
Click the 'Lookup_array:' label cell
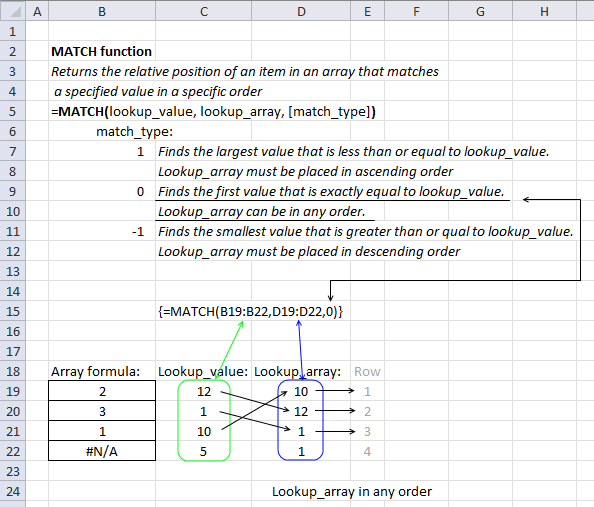point(297,371)
